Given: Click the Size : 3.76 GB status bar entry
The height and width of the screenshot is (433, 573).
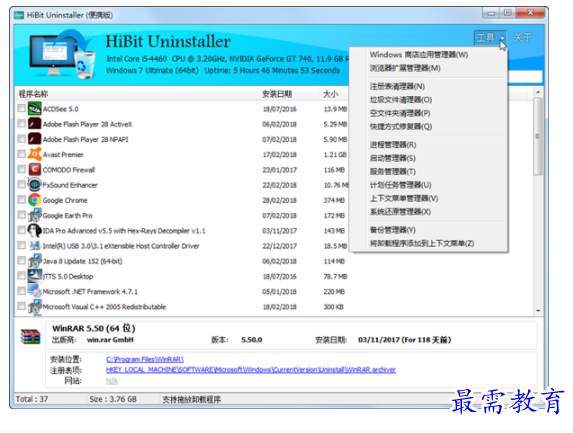Looking at the screenshot, I should coord(113,399).
